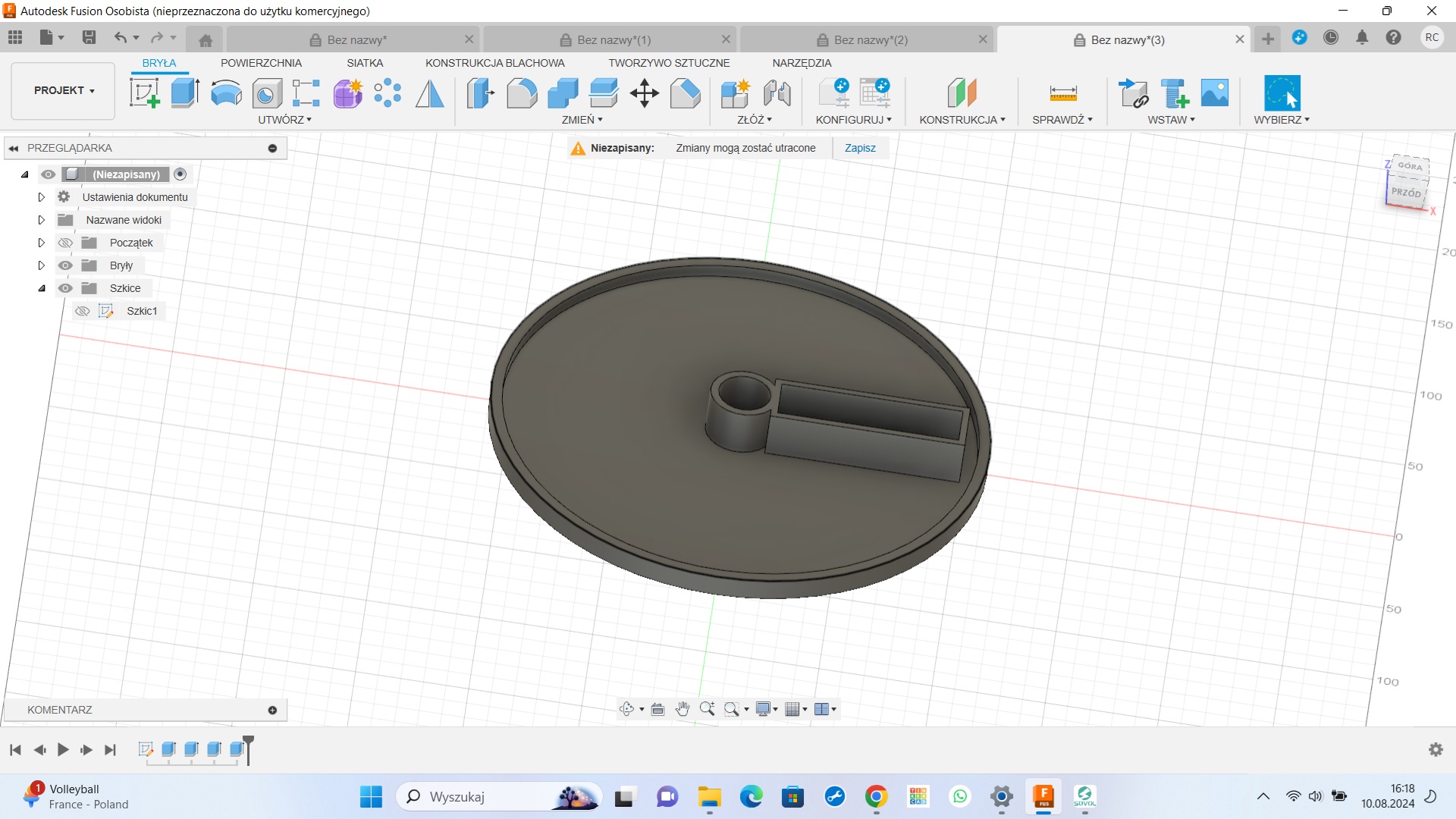
Task: Open the Bez nazwy*(2) document tab
Action: point(869,39)
